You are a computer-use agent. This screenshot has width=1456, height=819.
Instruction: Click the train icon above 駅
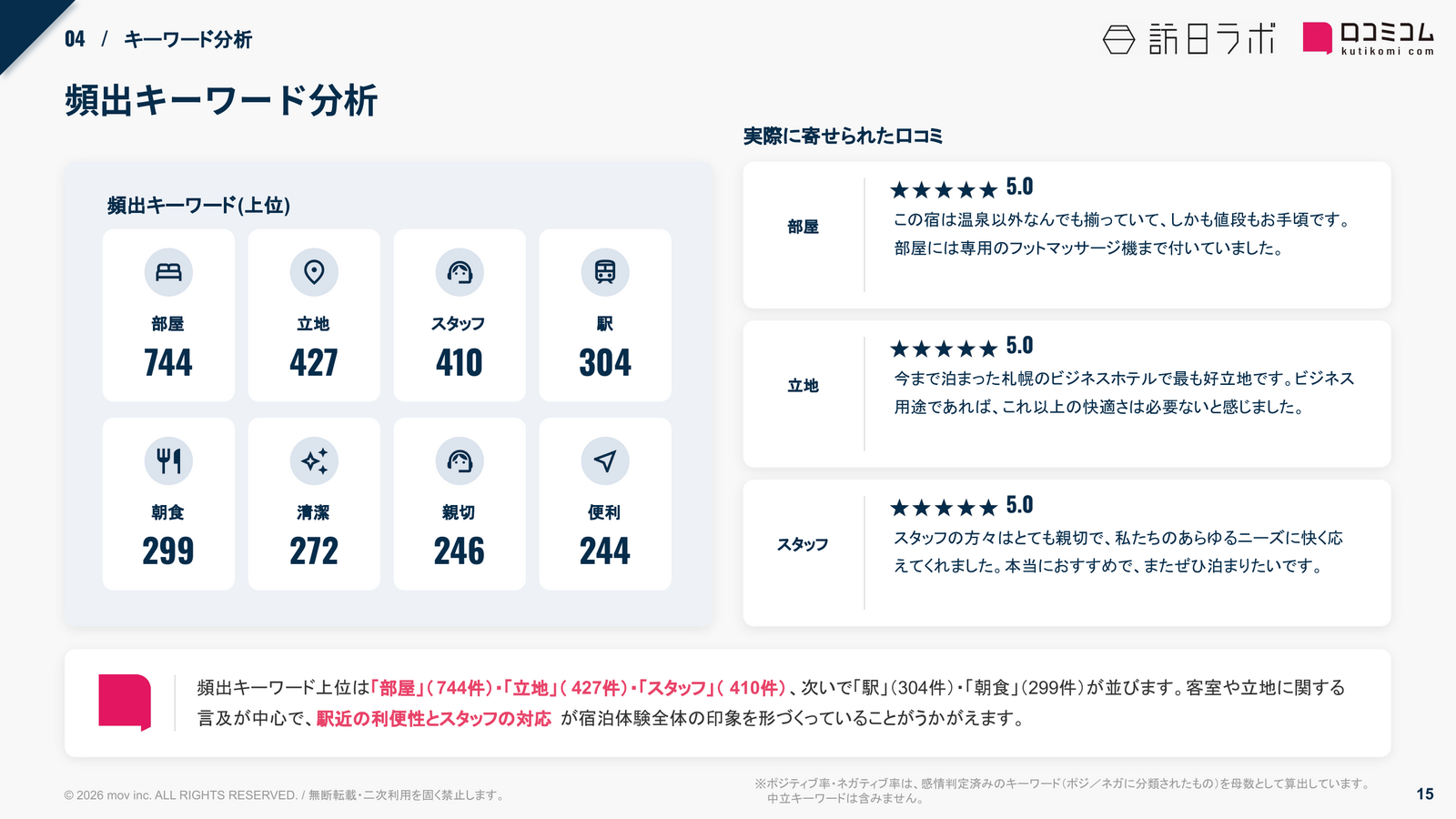pos(605,272)
